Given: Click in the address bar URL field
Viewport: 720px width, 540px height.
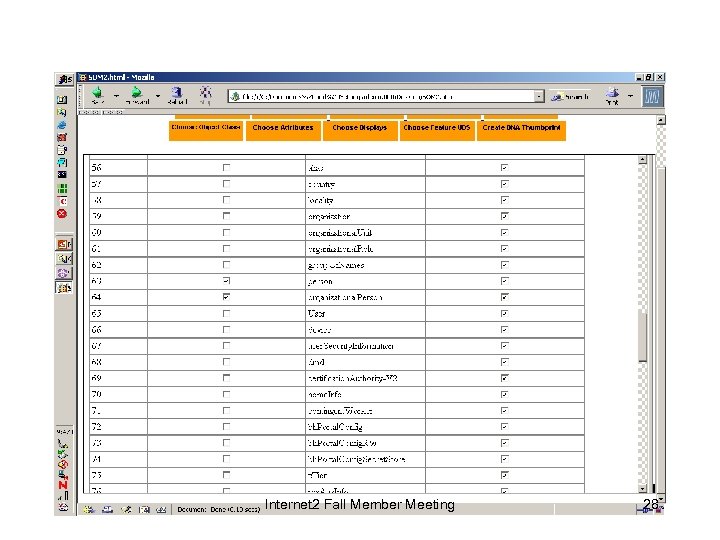Looking at the screenshot, I should point(386,96).
